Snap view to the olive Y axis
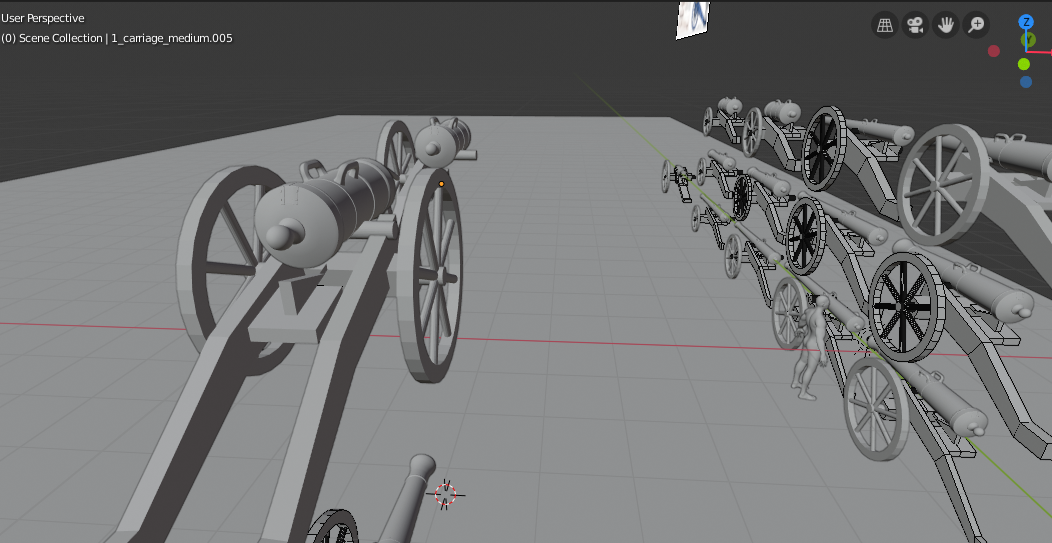The height and width of the screenshot is (543, 1052). tap(1028, 40)
